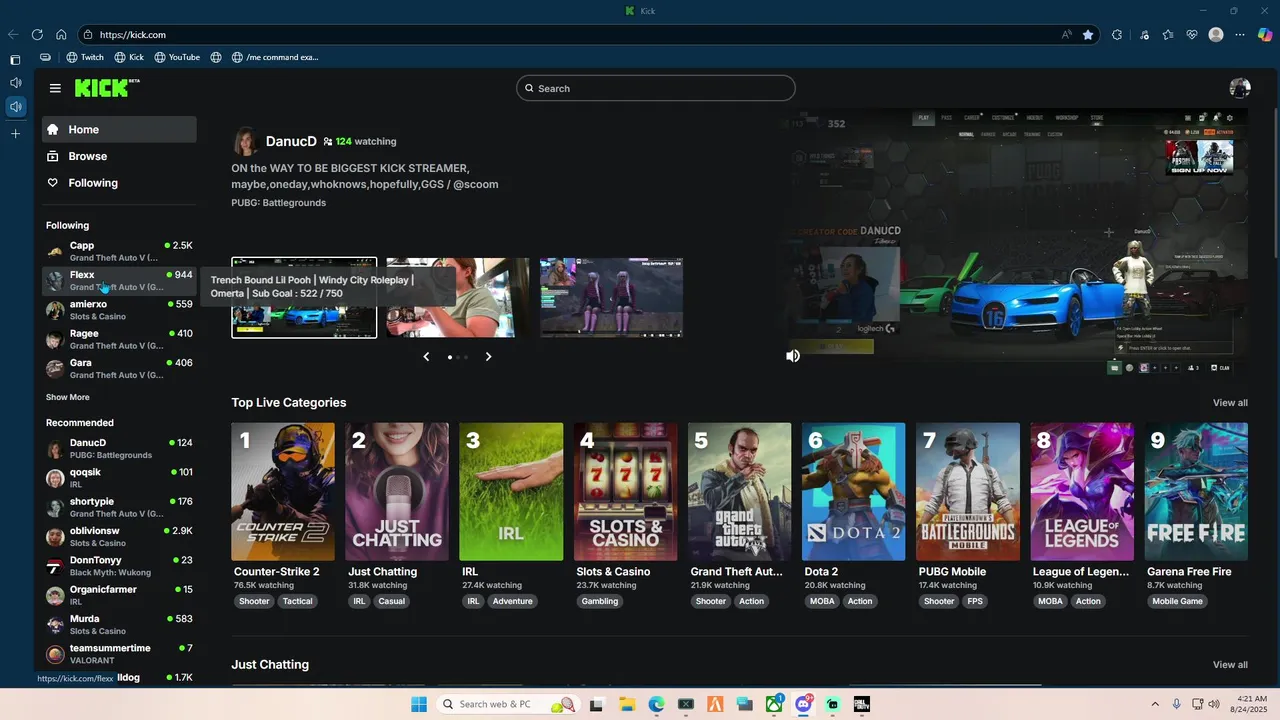Open Edge from taskbar

[656, 704]
